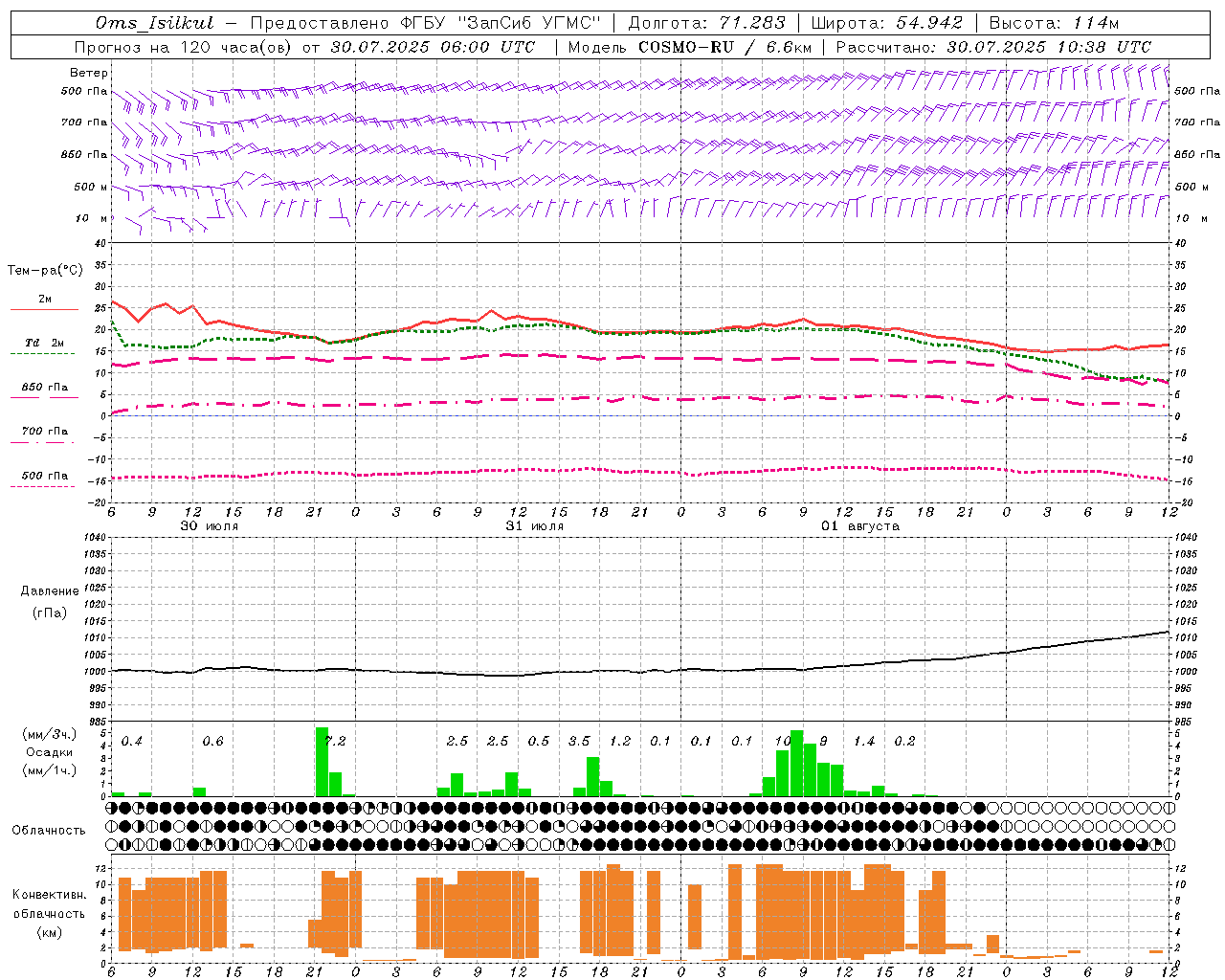This screenshot has height=980, width=1225.
Task: Click the 1.2 precipitation total
Action: tap(620, 741)
